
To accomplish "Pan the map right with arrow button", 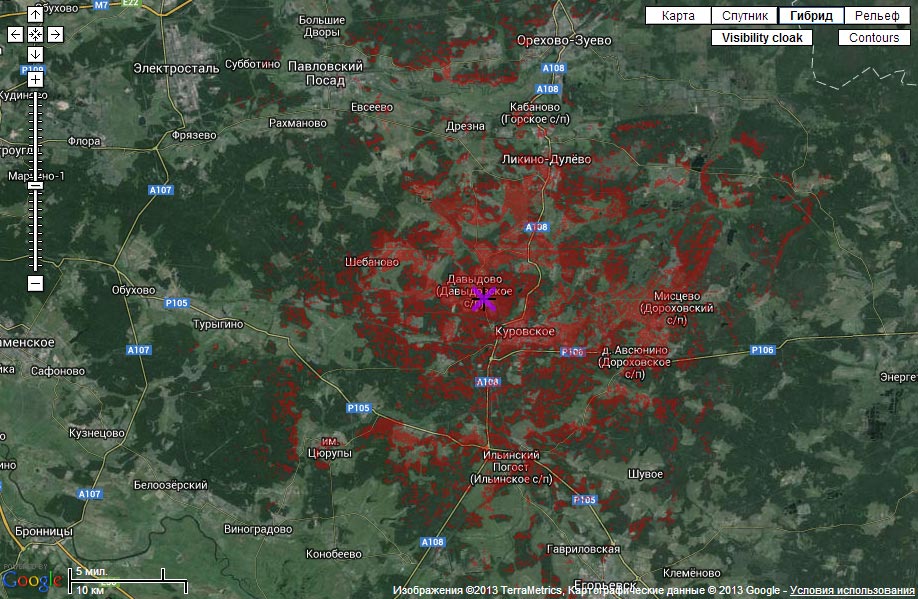I will click(55, 35).
